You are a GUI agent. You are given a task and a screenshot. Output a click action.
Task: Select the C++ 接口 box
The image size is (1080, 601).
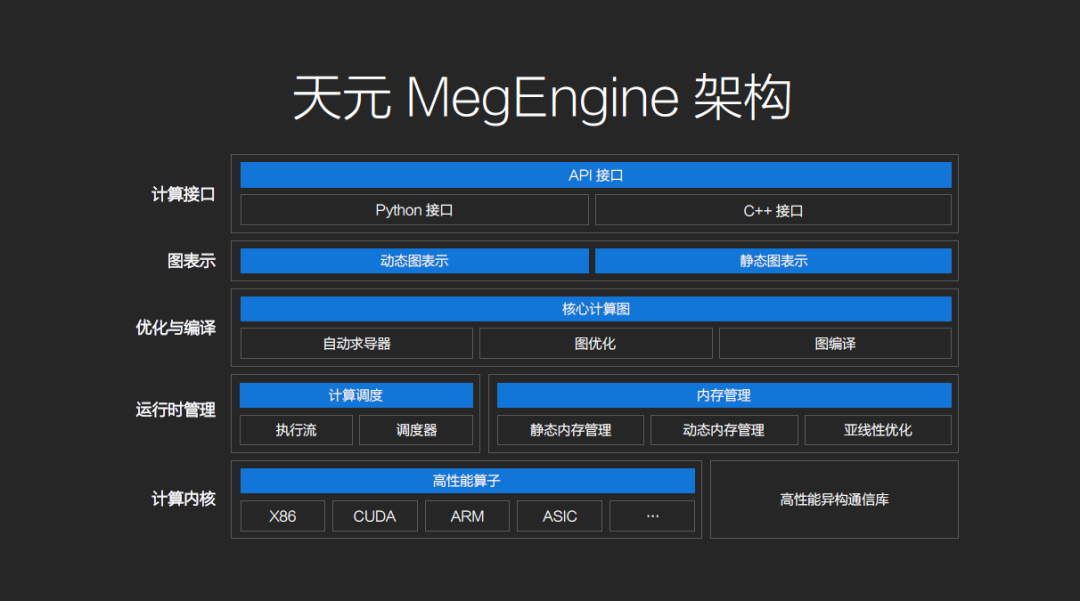tap(773, 210)
